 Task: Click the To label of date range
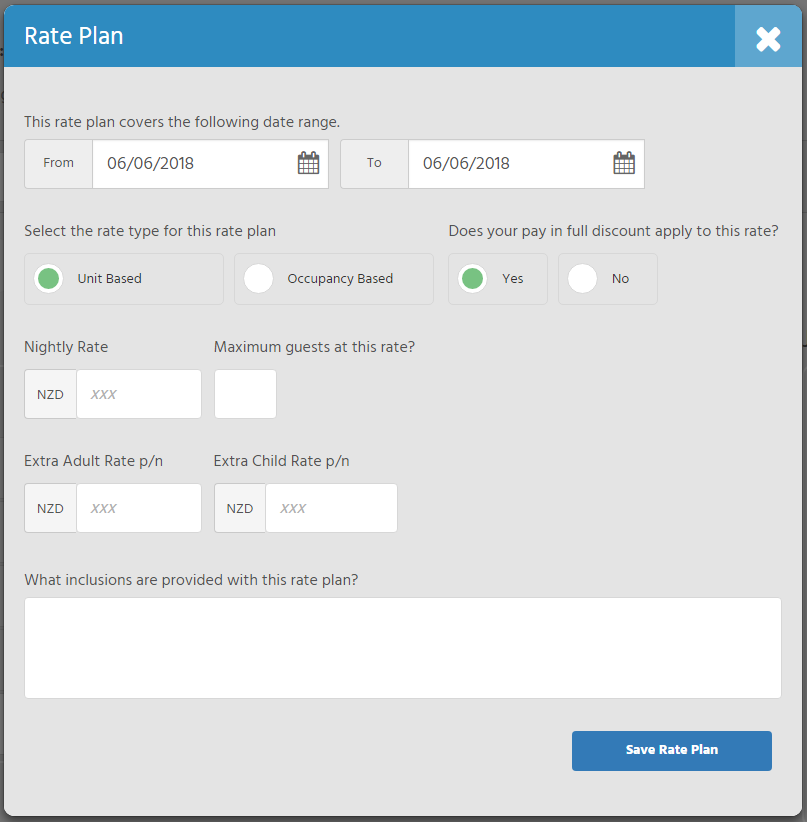click(x=374, y=164)
